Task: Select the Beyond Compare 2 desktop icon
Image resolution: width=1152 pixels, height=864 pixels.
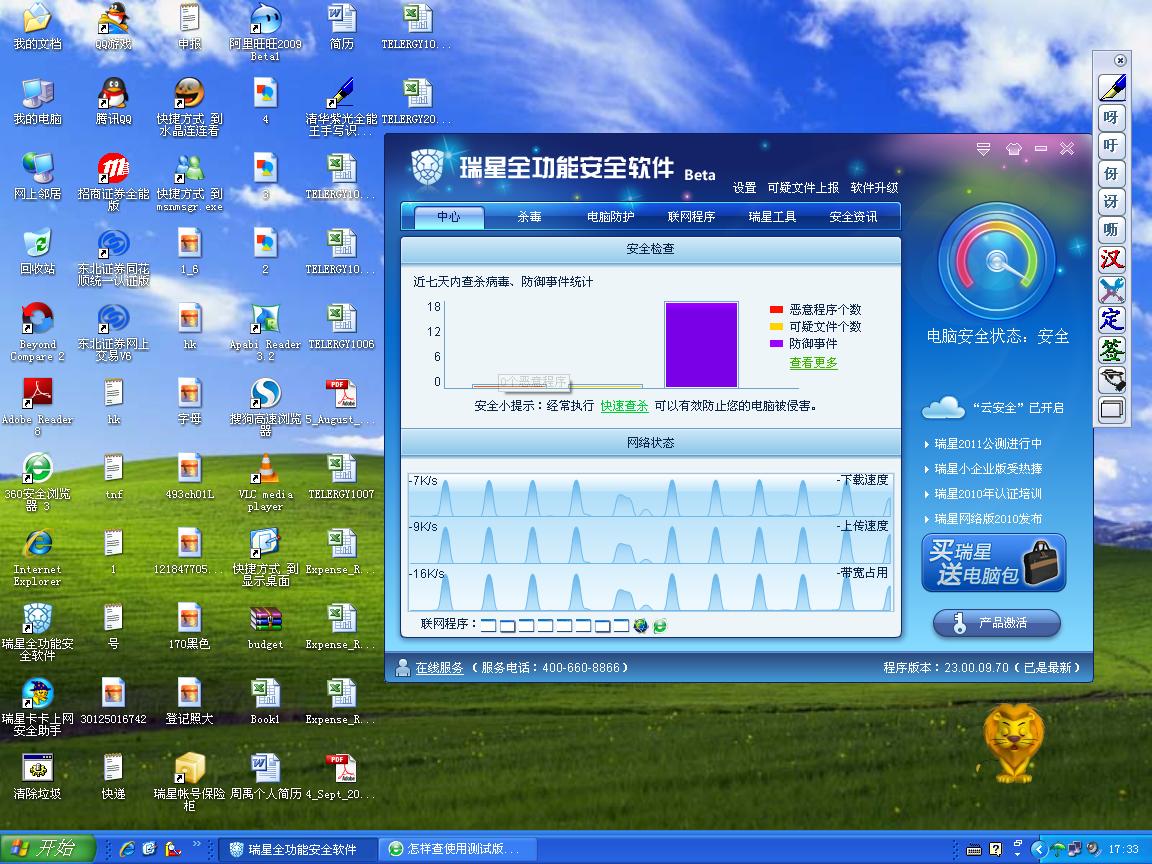Action: pos(37,332)
